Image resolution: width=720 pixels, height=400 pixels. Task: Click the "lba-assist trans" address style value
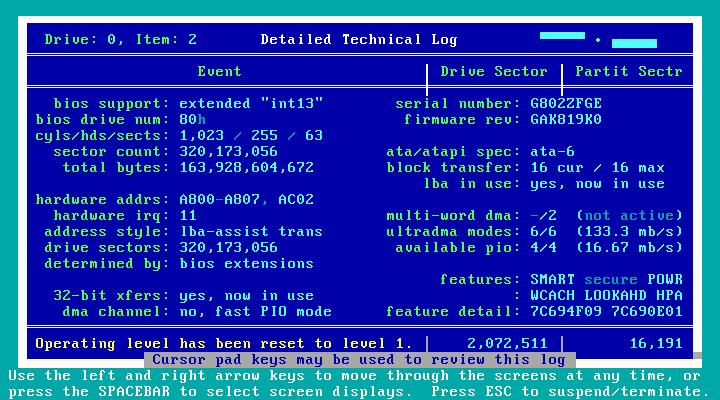coord(251,232)
